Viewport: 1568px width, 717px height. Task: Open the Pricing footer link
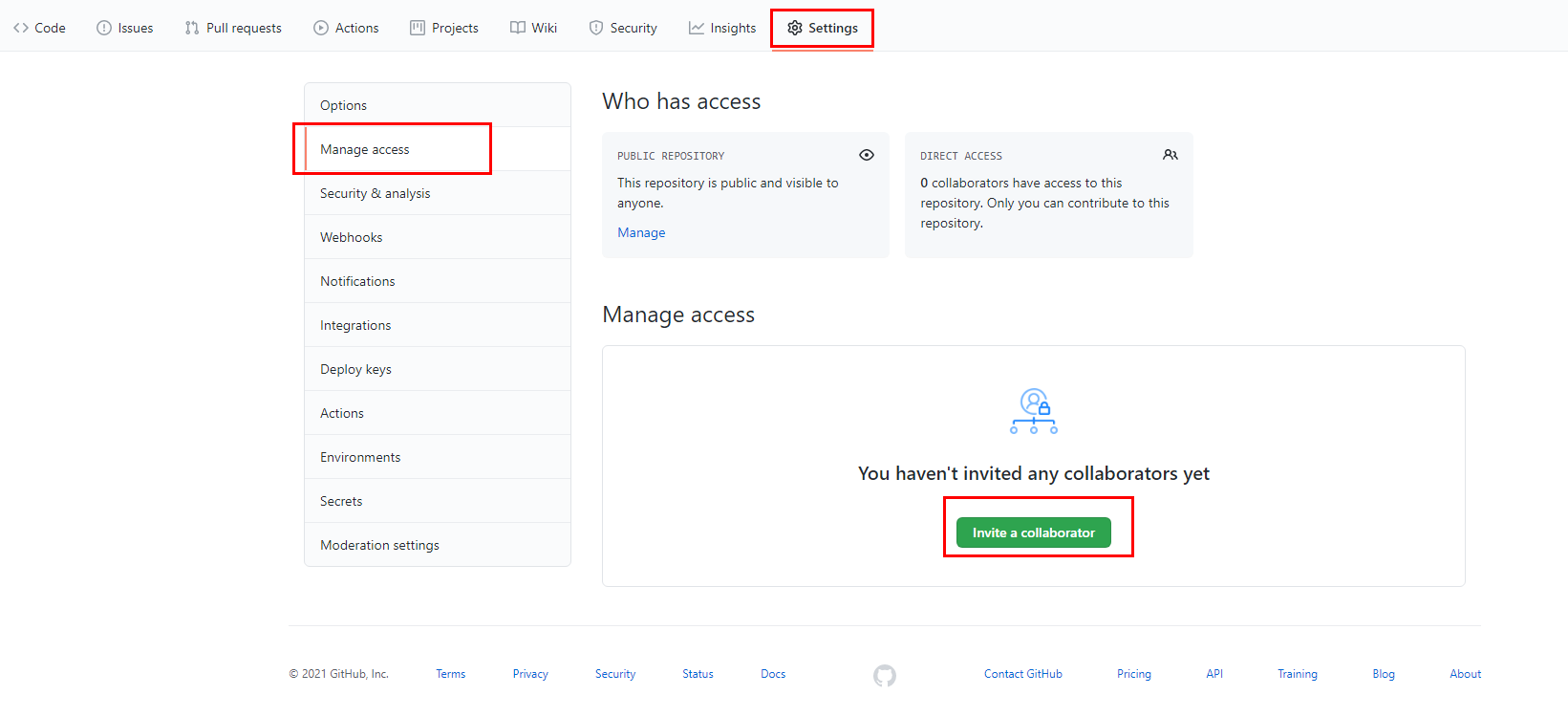coord(1134,674)
